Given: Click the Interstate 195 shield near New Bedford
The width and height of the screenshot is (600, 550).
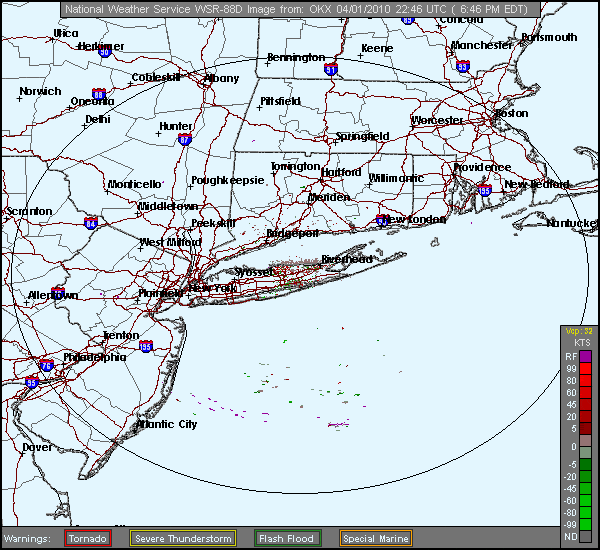Looking at the screenshot, I should (x=485, y=190).
